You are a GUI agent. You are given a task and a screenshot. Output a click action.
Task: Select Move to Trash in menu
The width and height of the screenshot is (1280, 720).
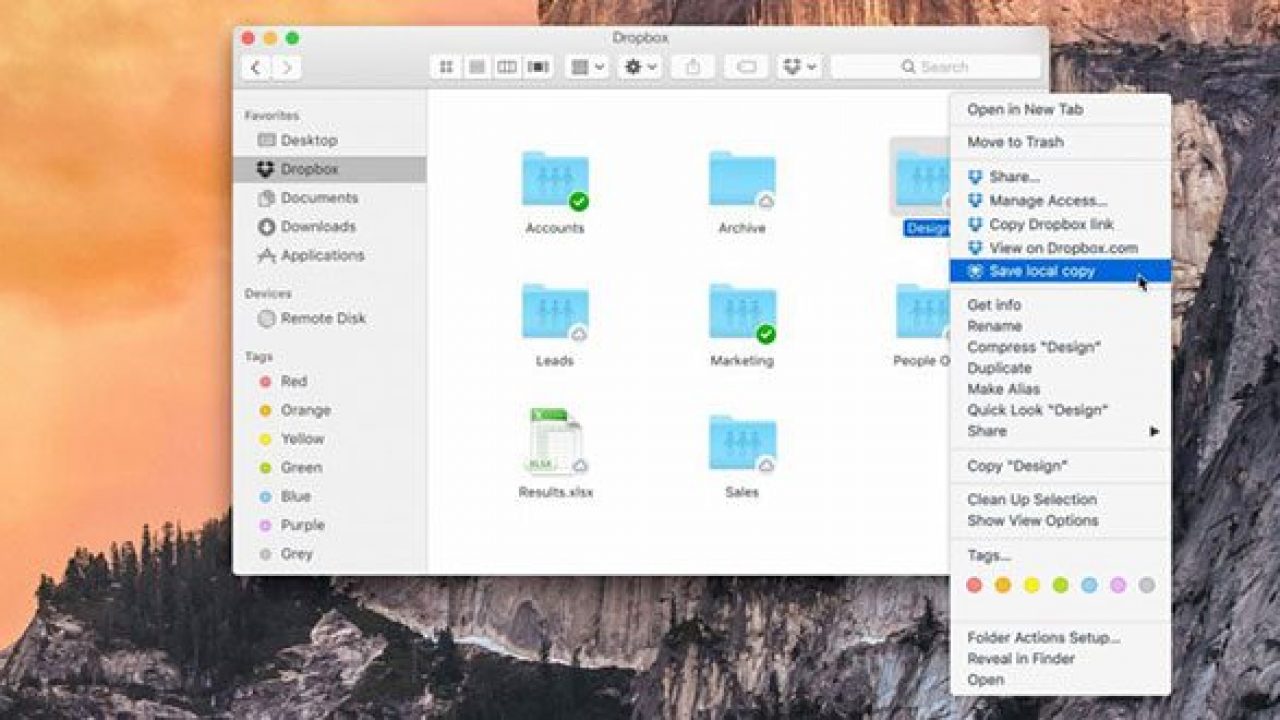pos(1015,142)
